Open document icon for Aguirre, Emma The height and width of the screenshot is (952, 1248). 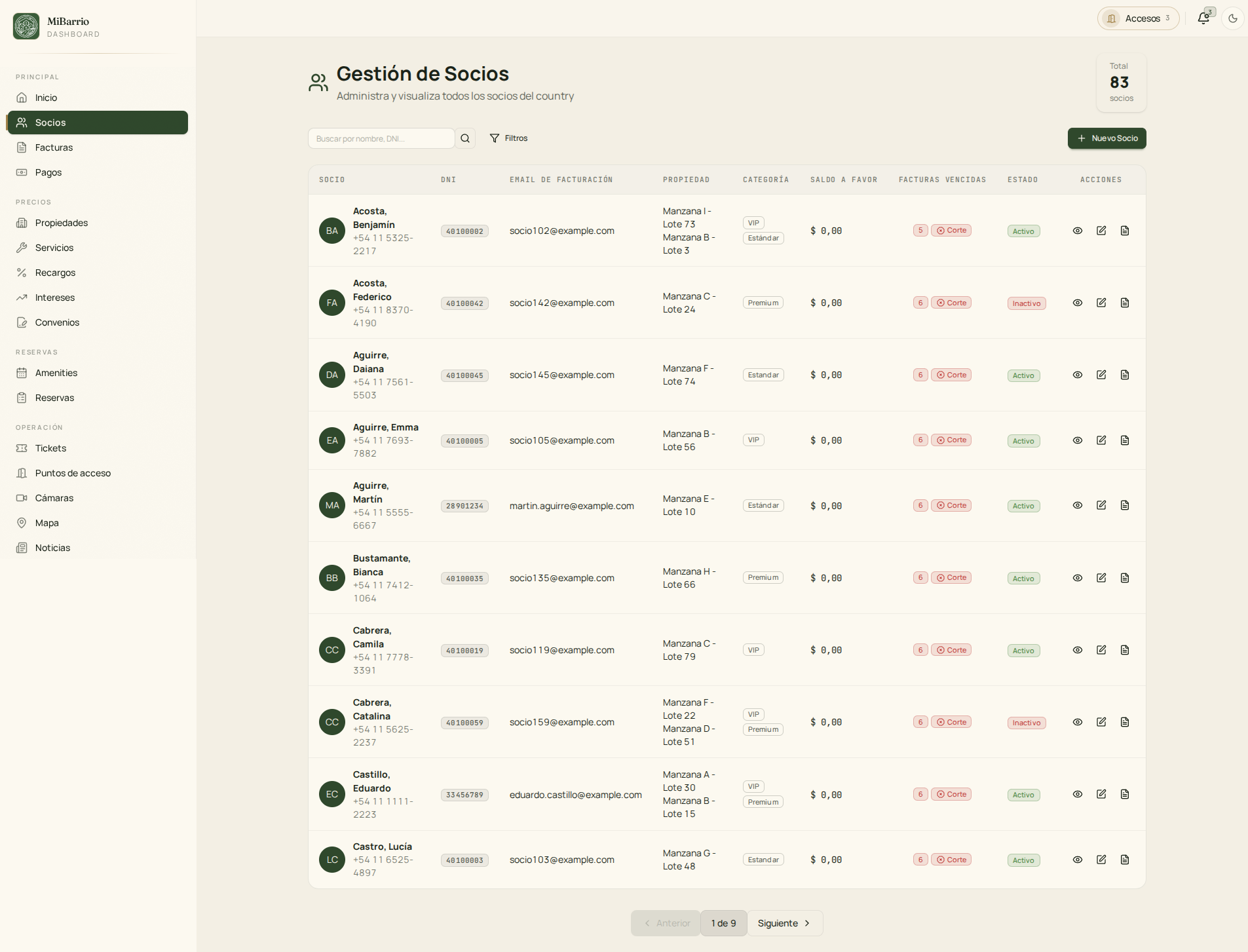[1125, 440]
